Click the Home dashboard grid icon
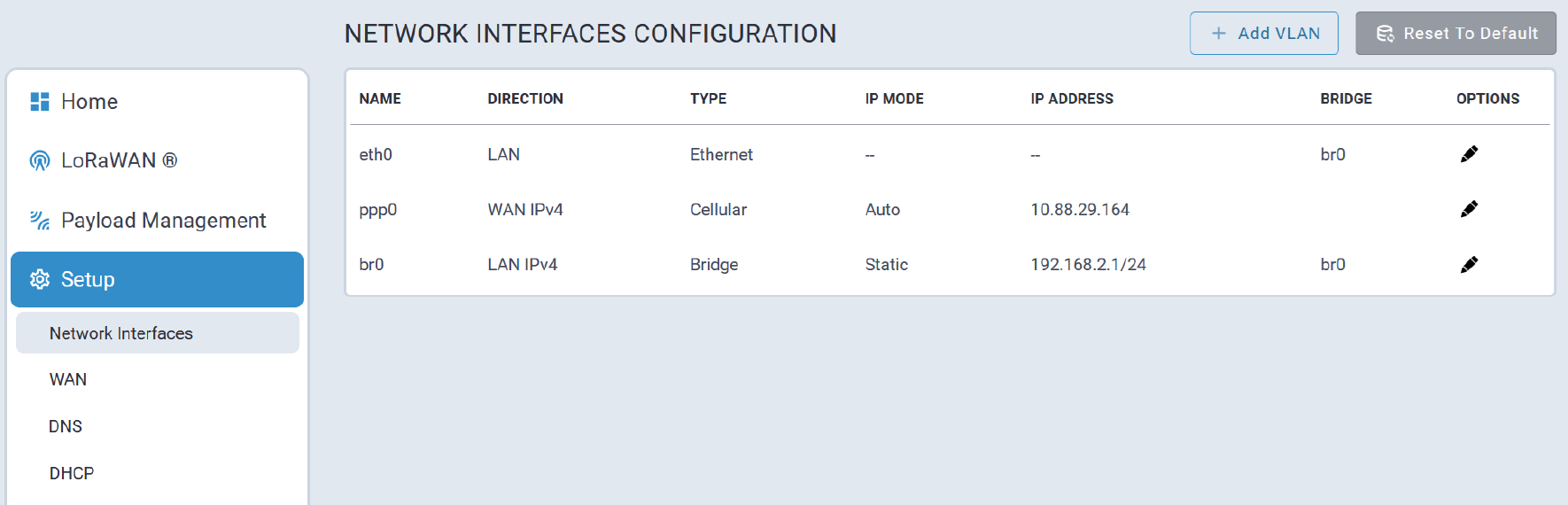Viewport: 1568px width, 505px height. coord(40,102)
